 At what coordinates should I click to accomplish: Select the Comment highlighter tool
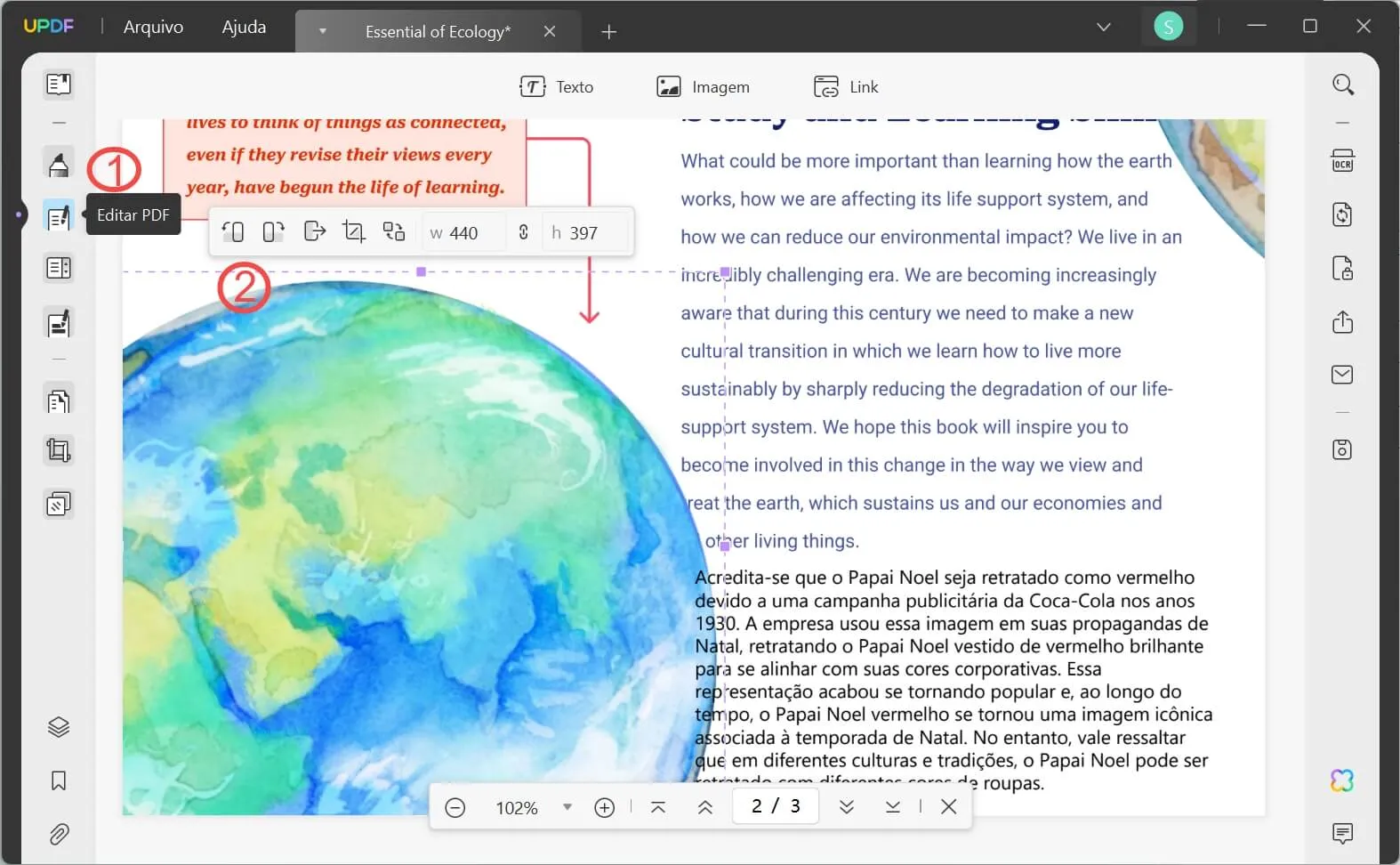coord(59,165)
